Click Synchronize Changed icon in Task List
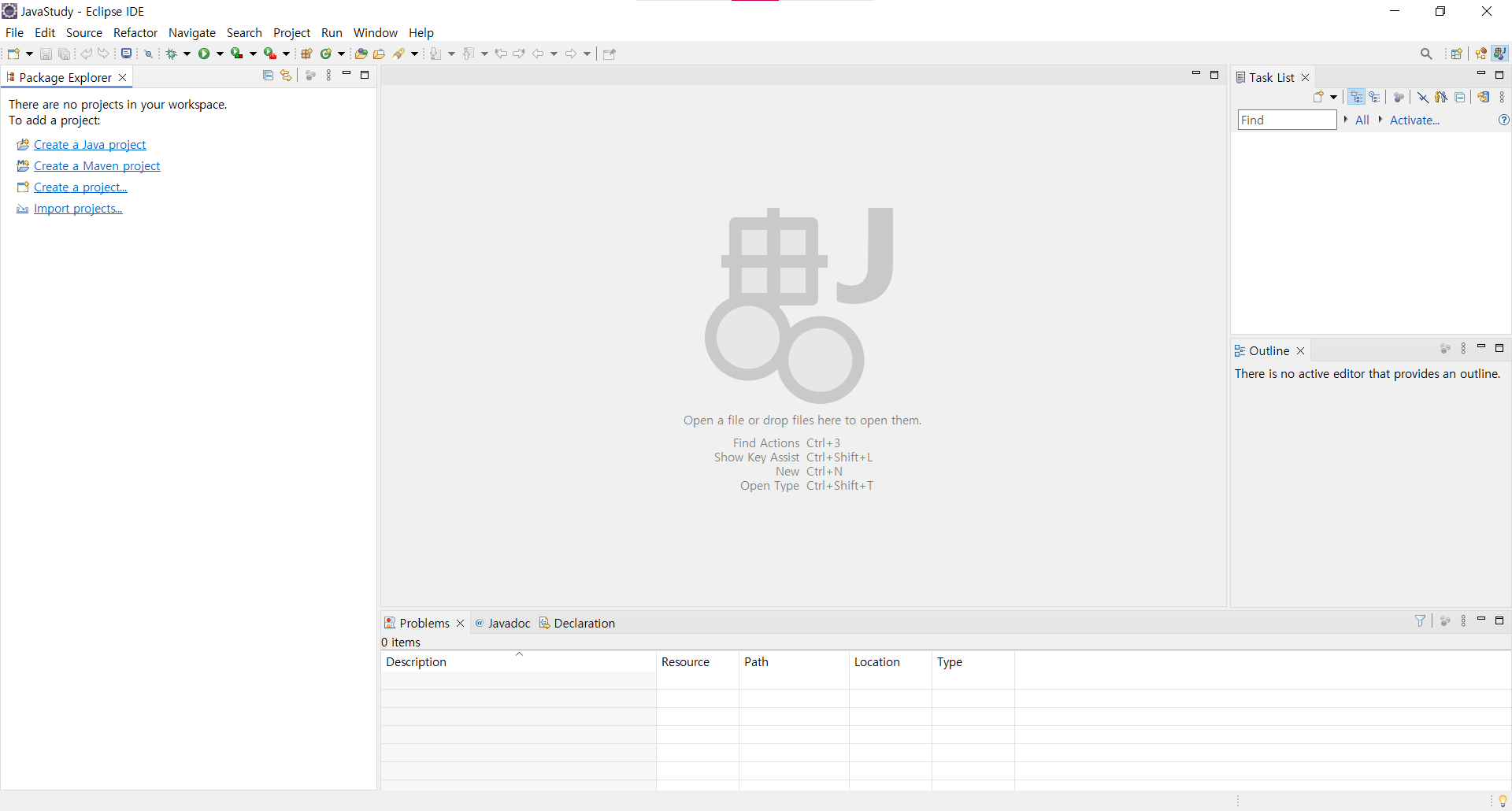This screenshot has height=811, width=1512. point(1484,97)
